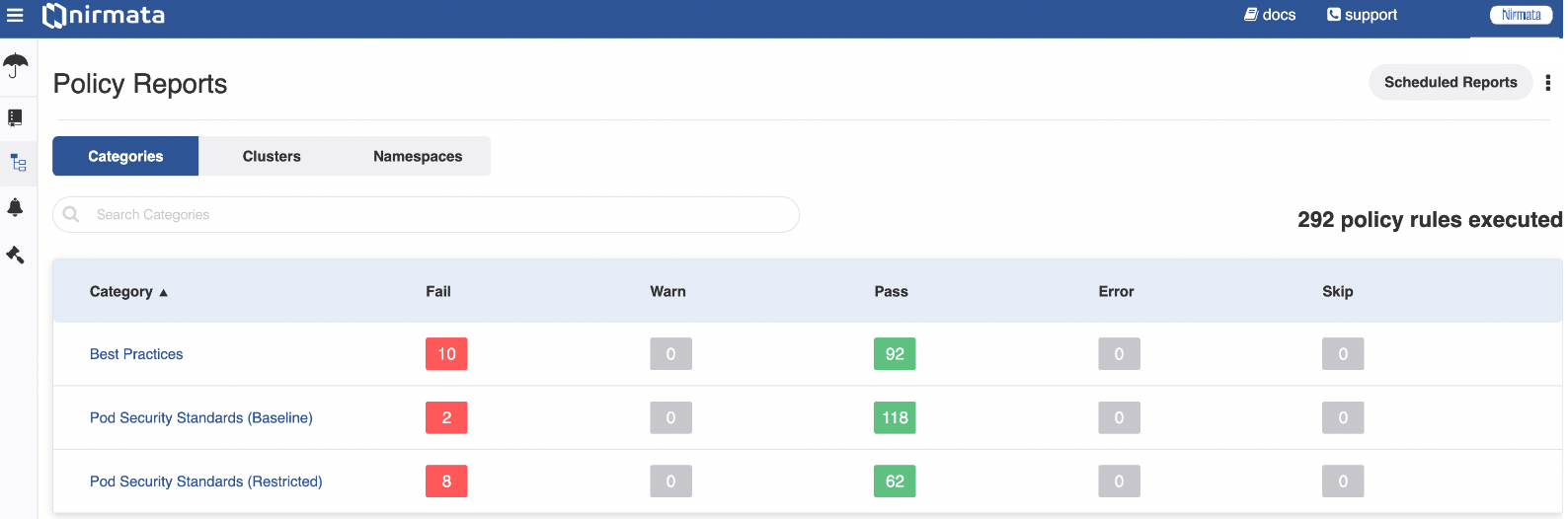Open Best Practices category link
This screenshot has width=1568, height=519.
[136, 354]
